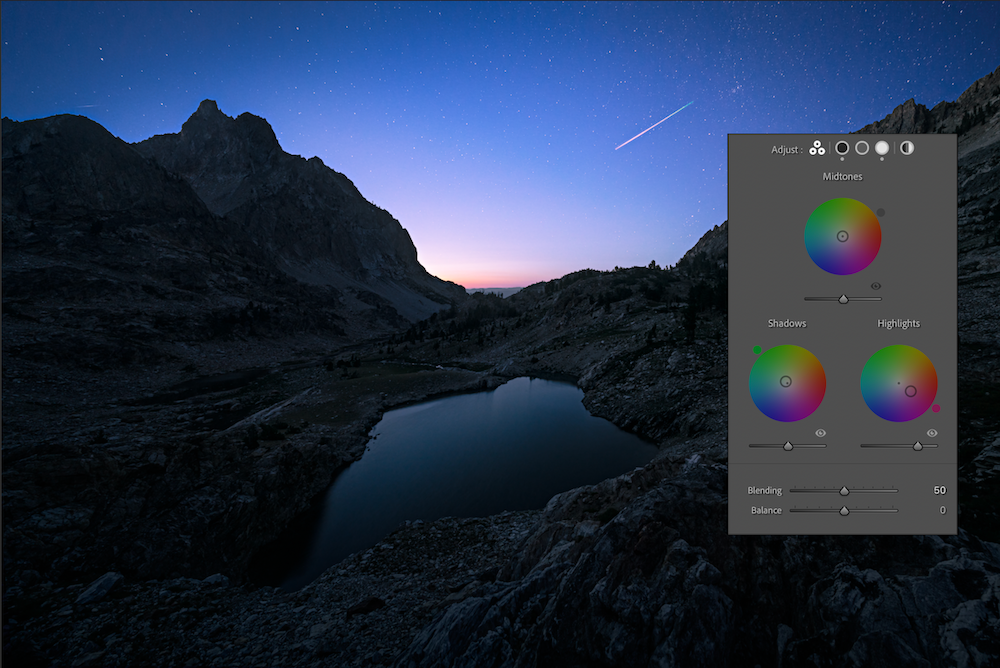This screenshot has height=668, width=1000.
Task: Toggle the Highlights eye visibility icon
Action: [932, 433]
